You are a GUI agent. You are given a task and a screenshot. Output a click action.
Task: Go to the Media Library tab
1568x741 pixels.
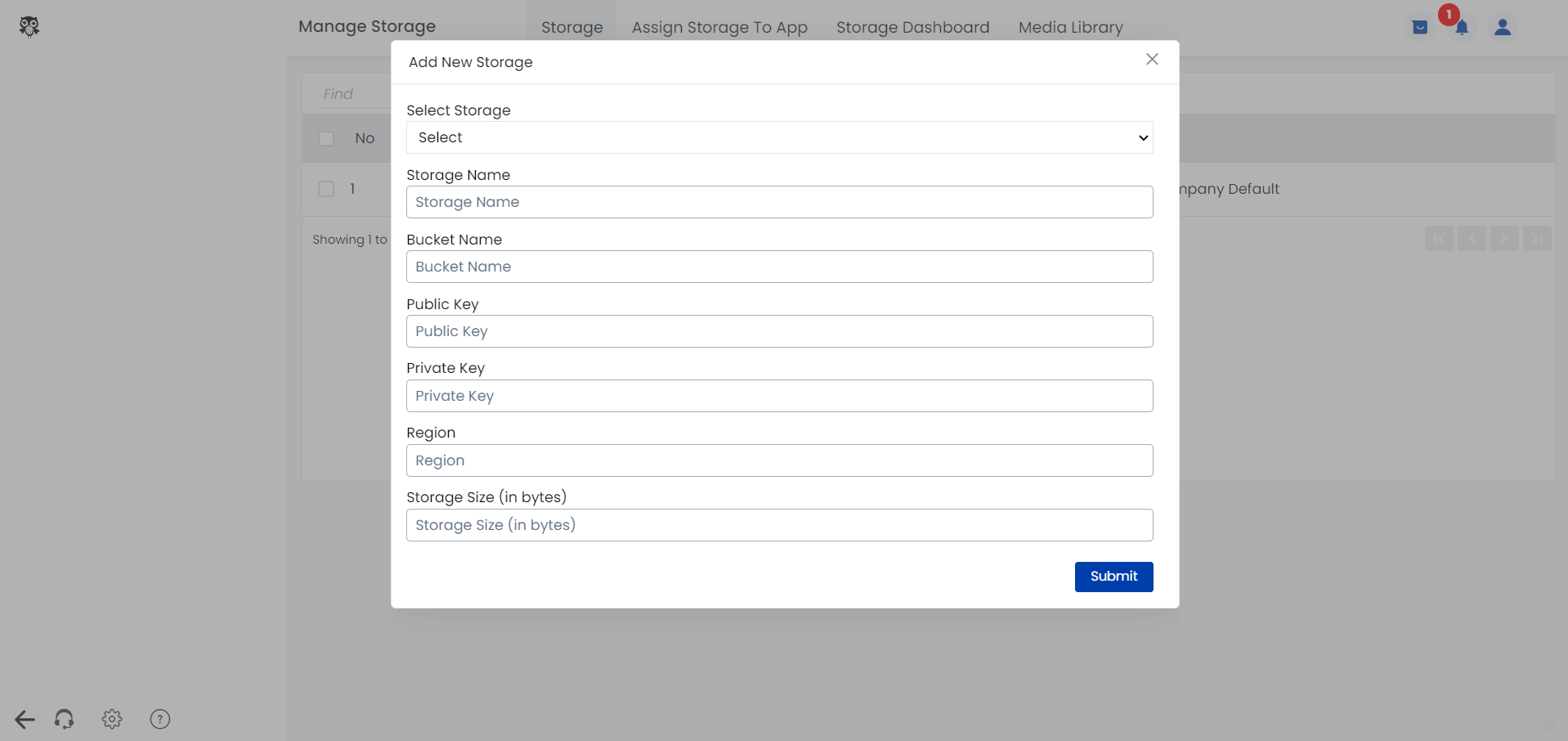pyautogui.click(x=1070, y=27)
